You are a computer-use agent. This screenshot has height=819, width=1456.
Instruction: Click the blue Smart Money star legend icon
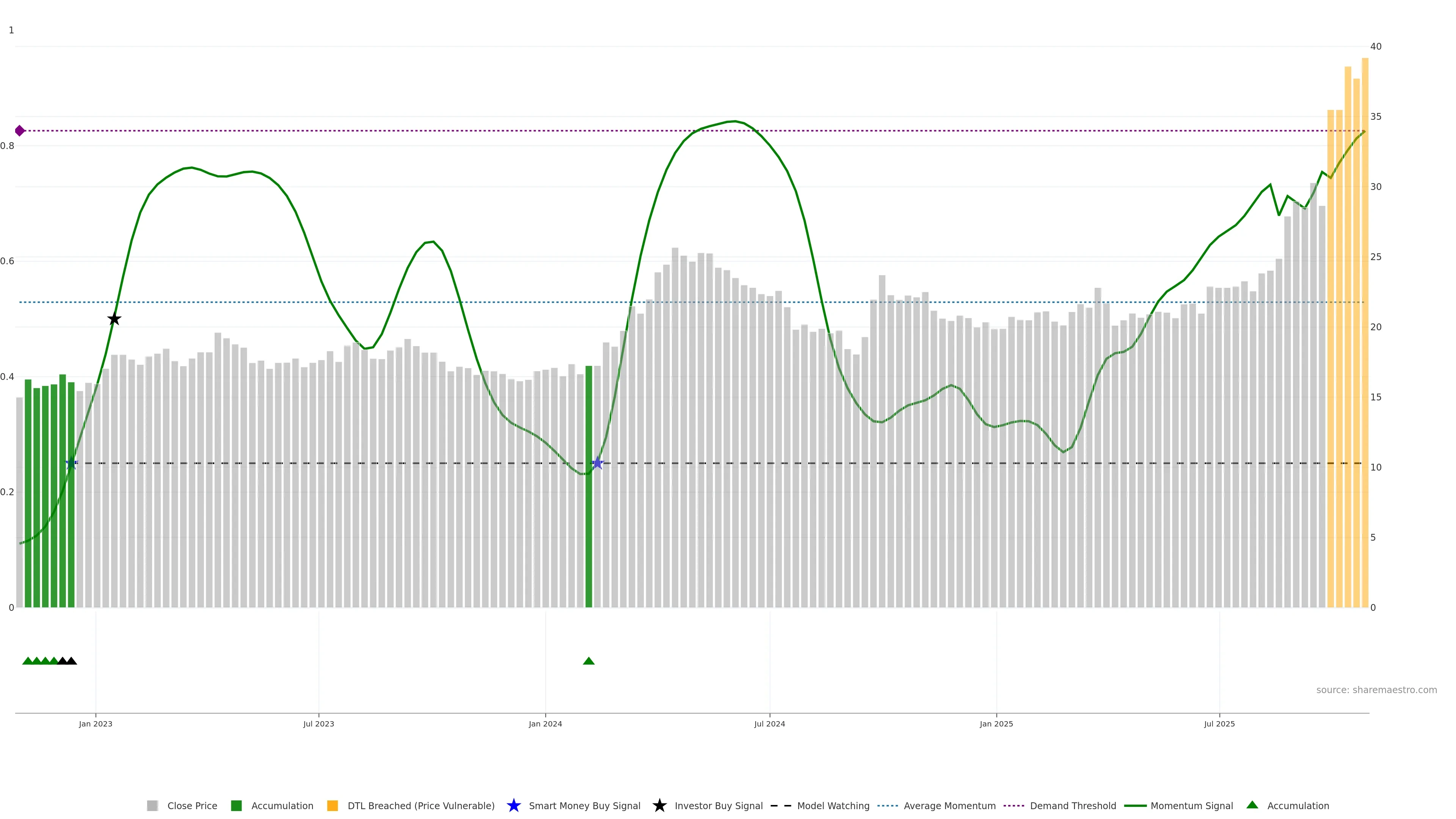point(513,805)
